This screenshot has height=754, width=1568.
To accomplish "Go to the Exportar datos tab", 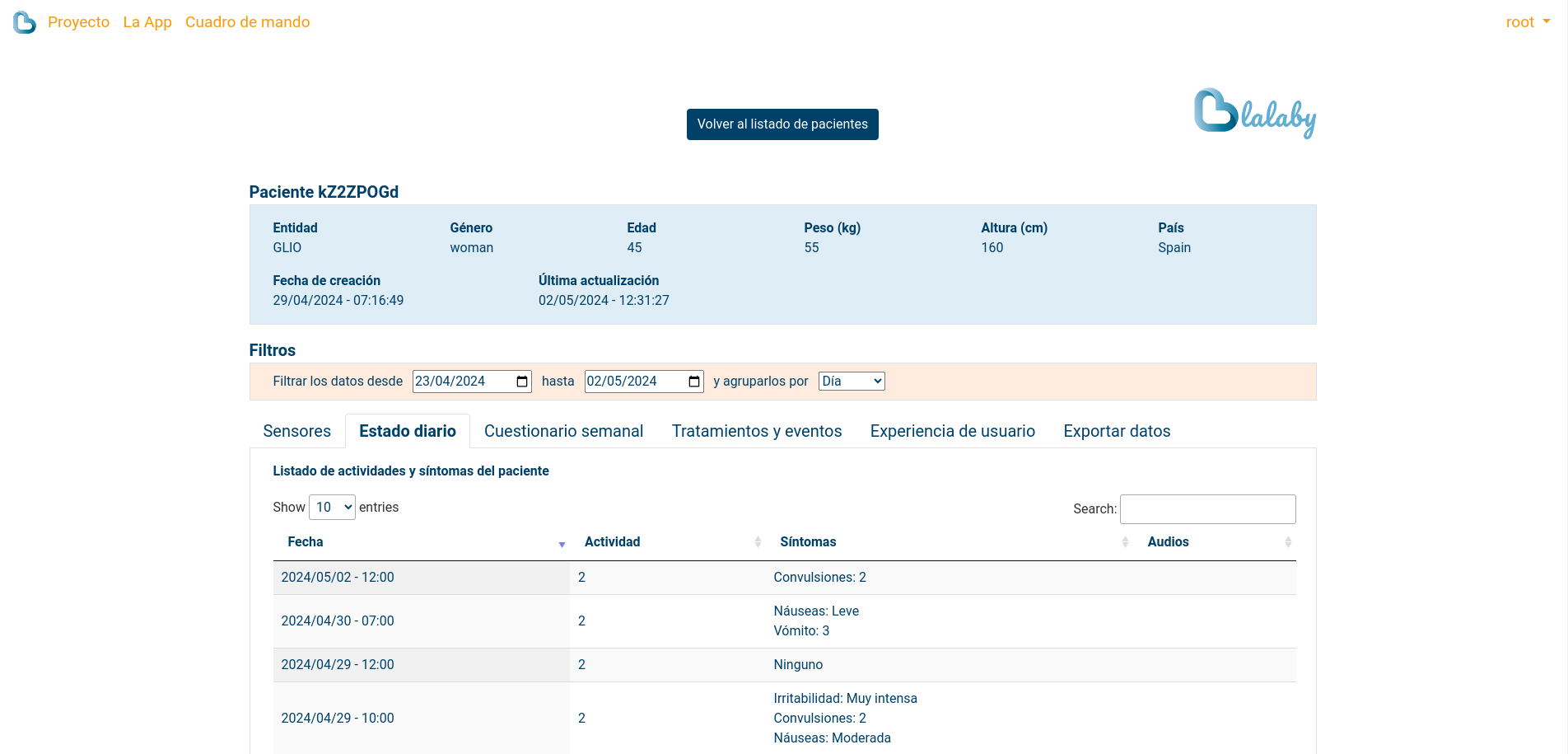I will click(1116, 431).
